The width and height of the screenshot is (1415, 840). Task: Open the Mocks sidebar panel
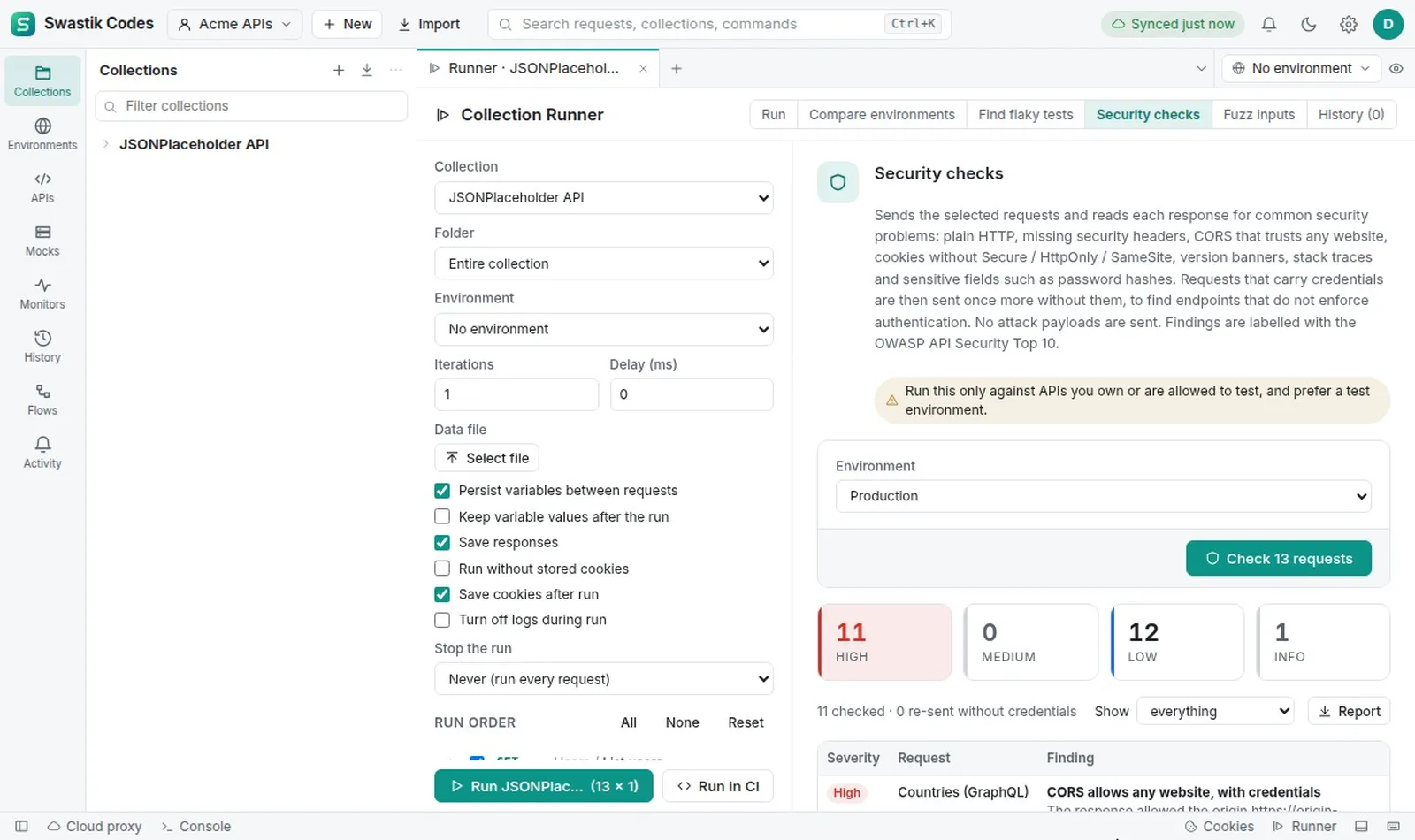pos(42,240)
